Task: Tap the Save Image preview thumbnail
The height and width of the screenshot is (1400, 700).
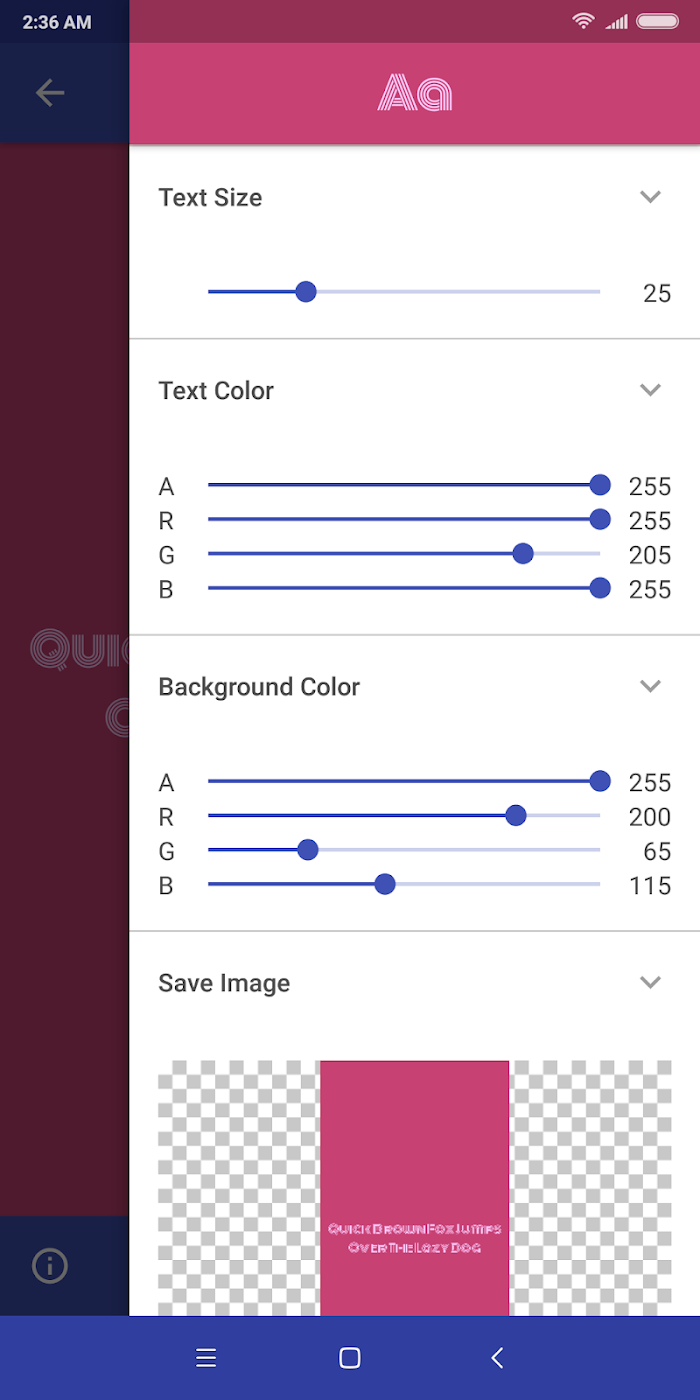Action: click(x=414, y=1188)
